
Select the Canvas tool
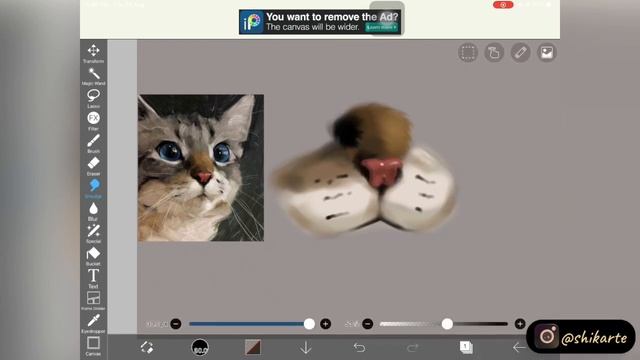pyautogui.click(x=93, y=346)
